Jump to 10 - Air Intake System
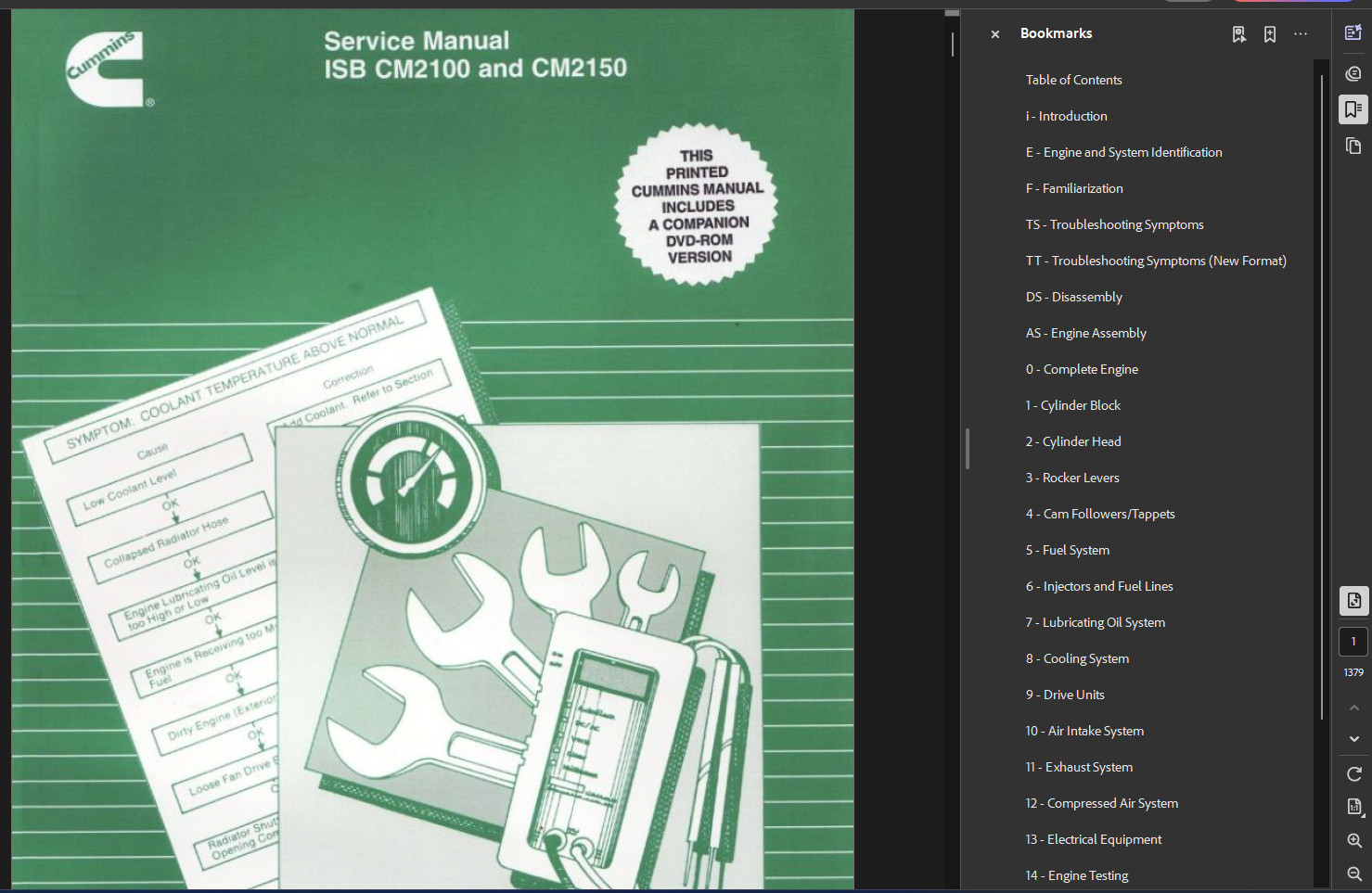This screenshot has width=1372, height=893. pyautogui.click(x=1084, y=731)
